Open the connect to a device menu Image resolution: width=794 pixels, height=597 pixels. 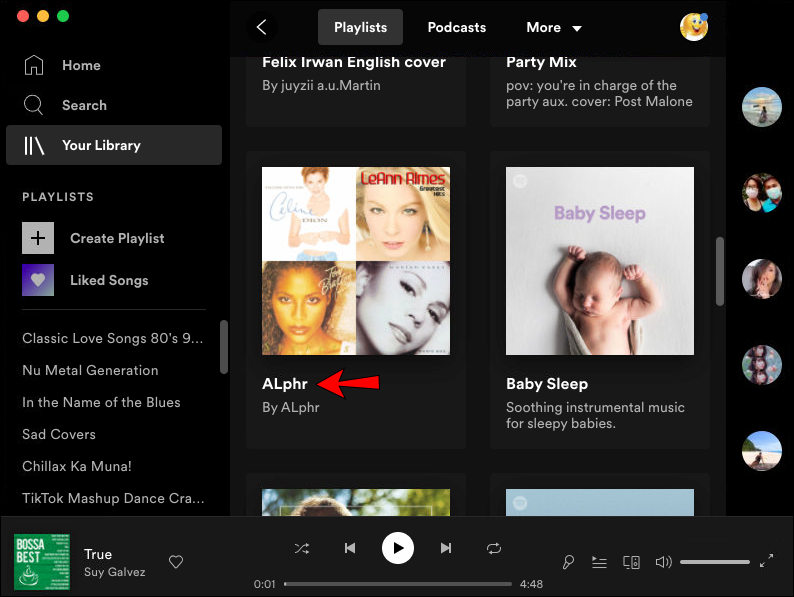631,562
